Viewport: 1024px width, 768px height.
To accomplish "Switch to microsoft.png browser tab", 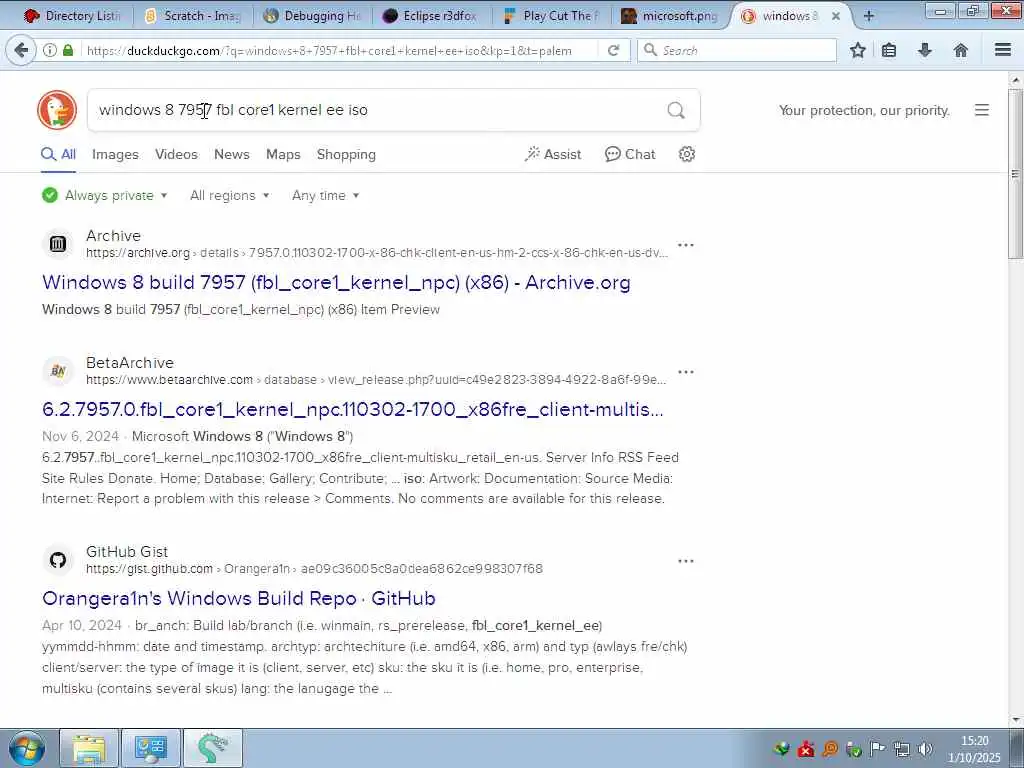I will pos(671,16).
